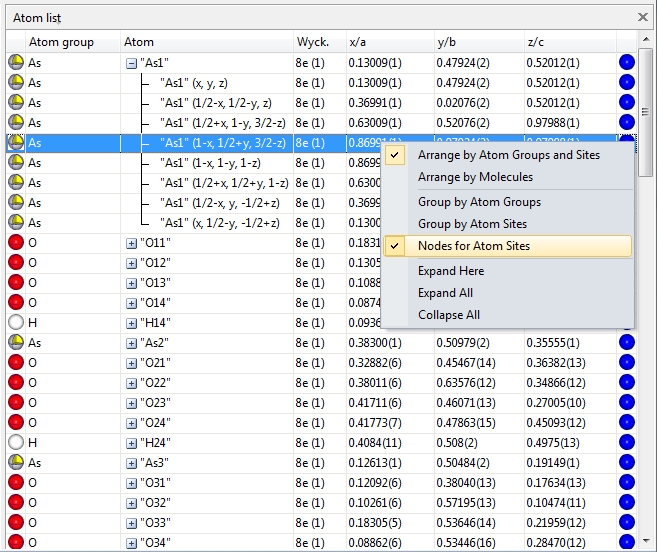Click the blue color swatch for O21
657x552 pixels.
626,363
